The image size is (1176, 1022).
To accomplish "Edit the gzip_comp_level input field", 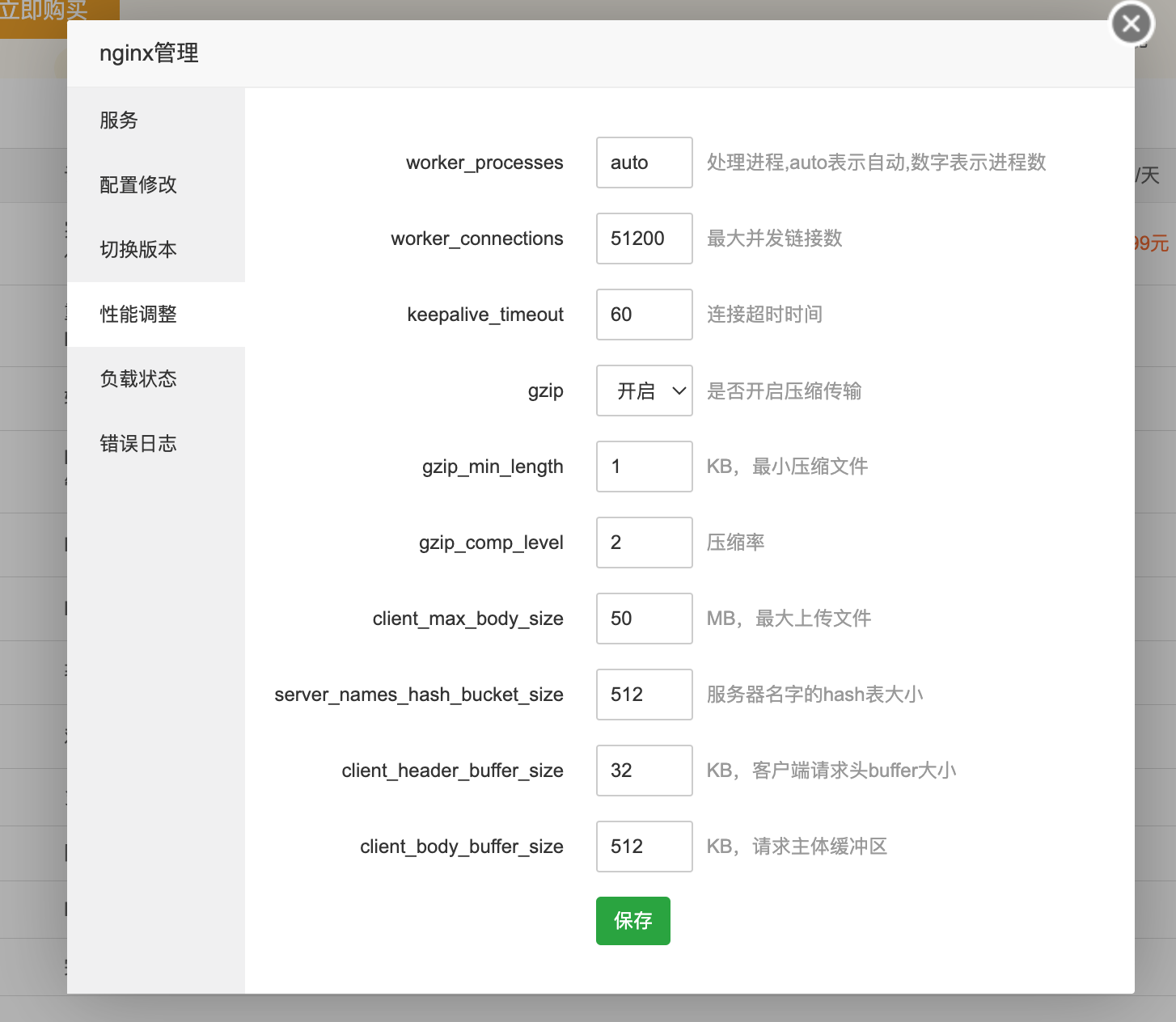I will coord(645,543).
